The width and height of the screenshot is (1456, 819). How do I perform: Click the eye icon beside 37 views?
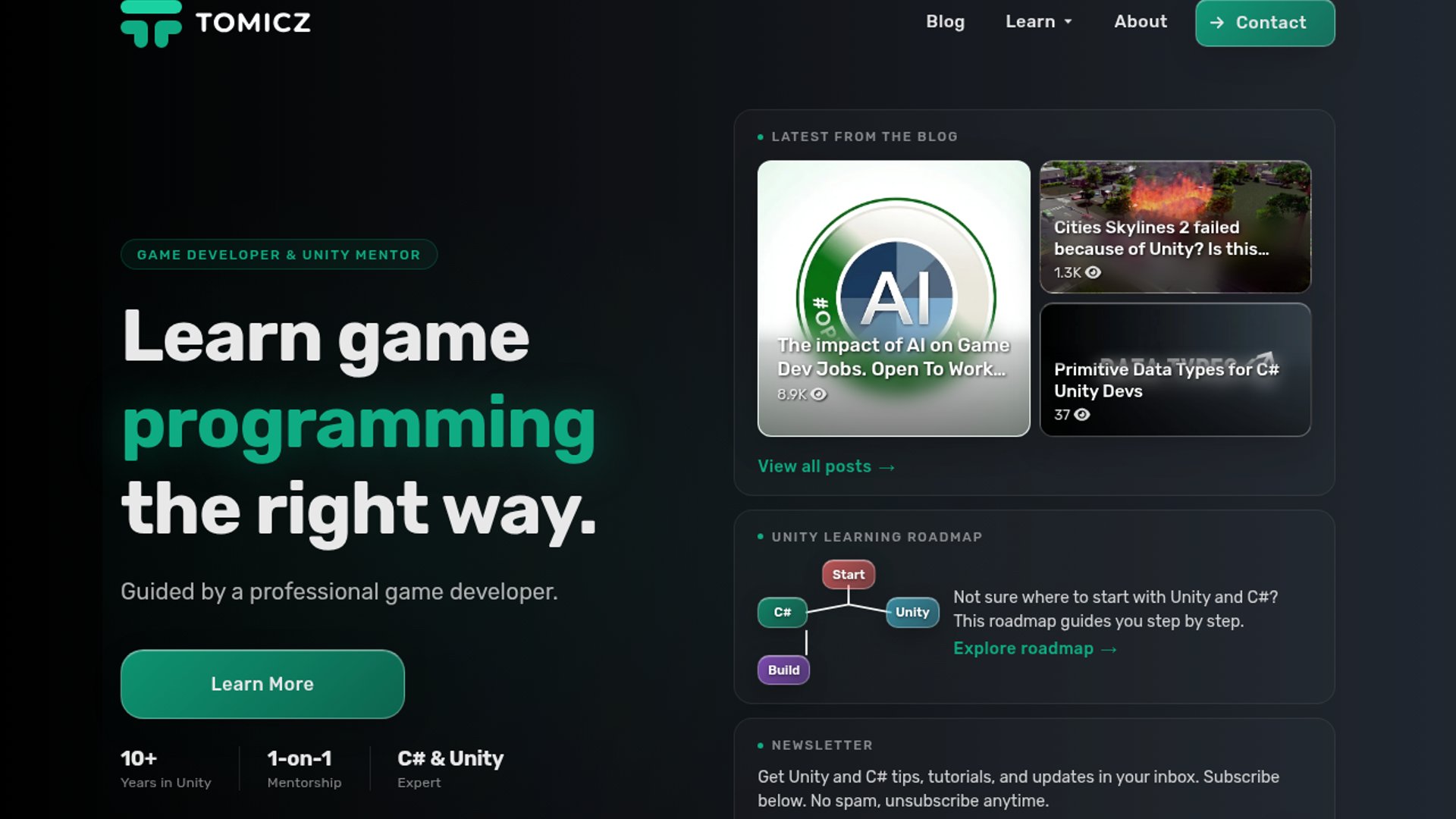coord(1082,415)
